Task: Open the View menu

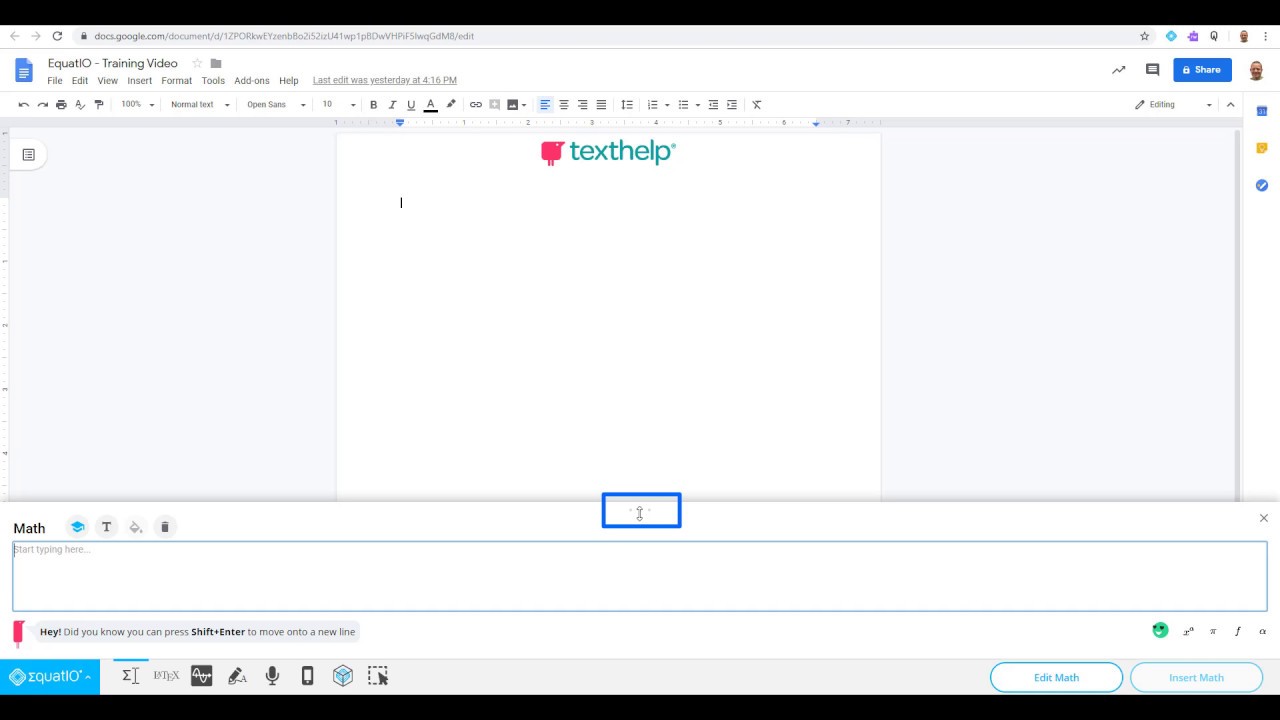Action: (x=107, y=81)
